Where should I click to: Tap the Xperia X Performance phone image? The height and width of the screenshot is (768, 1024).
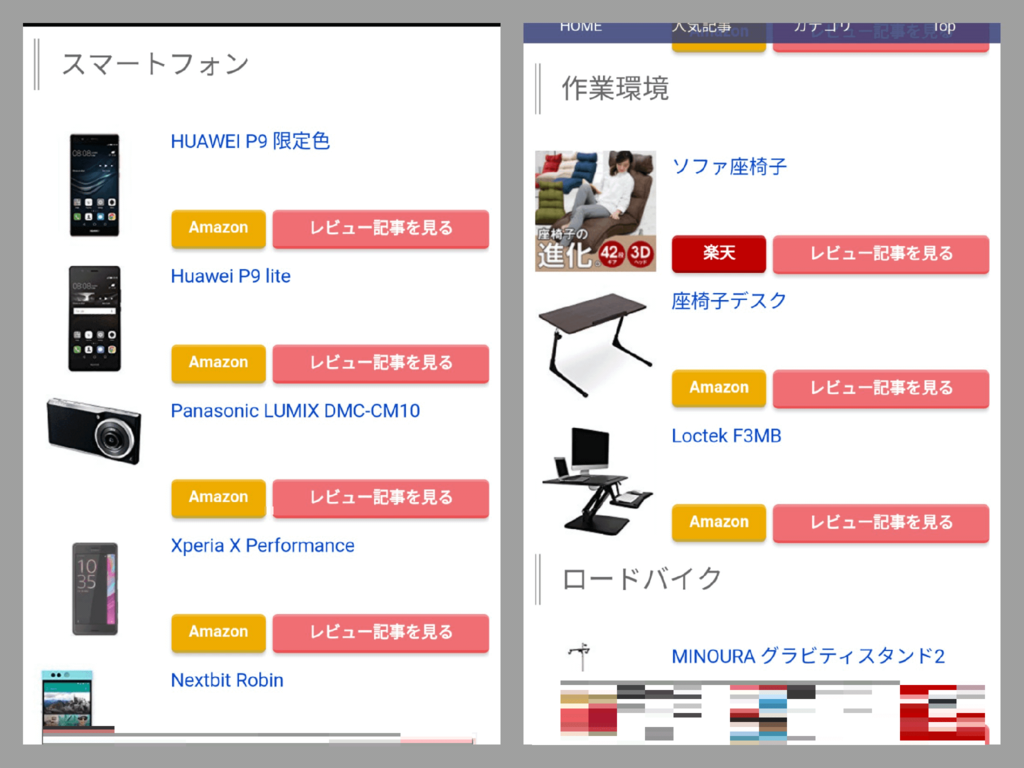[95, 588]
